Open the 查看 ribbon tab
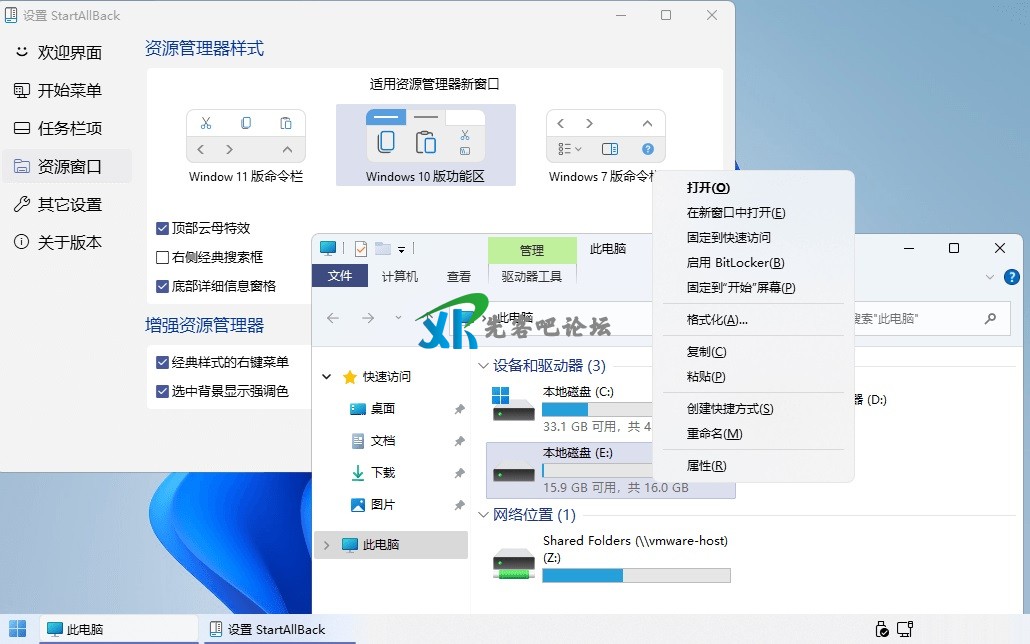Image resolution: width=1030 pixels, height=644 pixels. click(459, 277)
